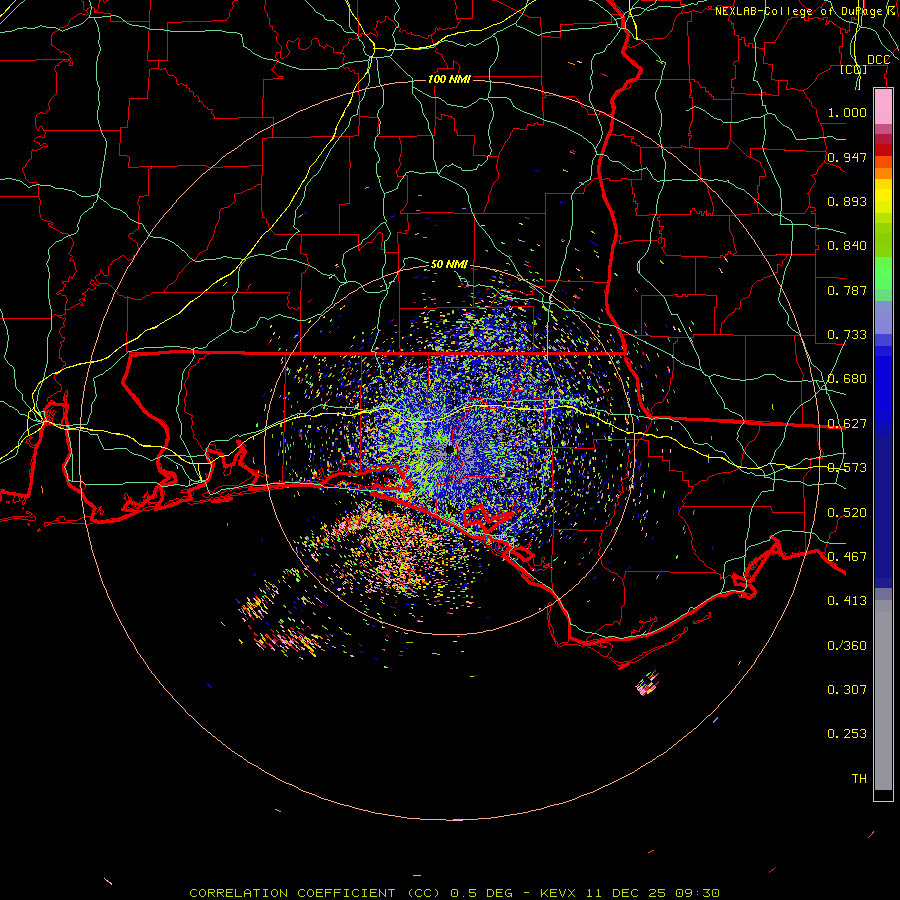This screenshot has height=900, width=900.
Task: Click the black radar site dot
Action: [x=450, y=449]
